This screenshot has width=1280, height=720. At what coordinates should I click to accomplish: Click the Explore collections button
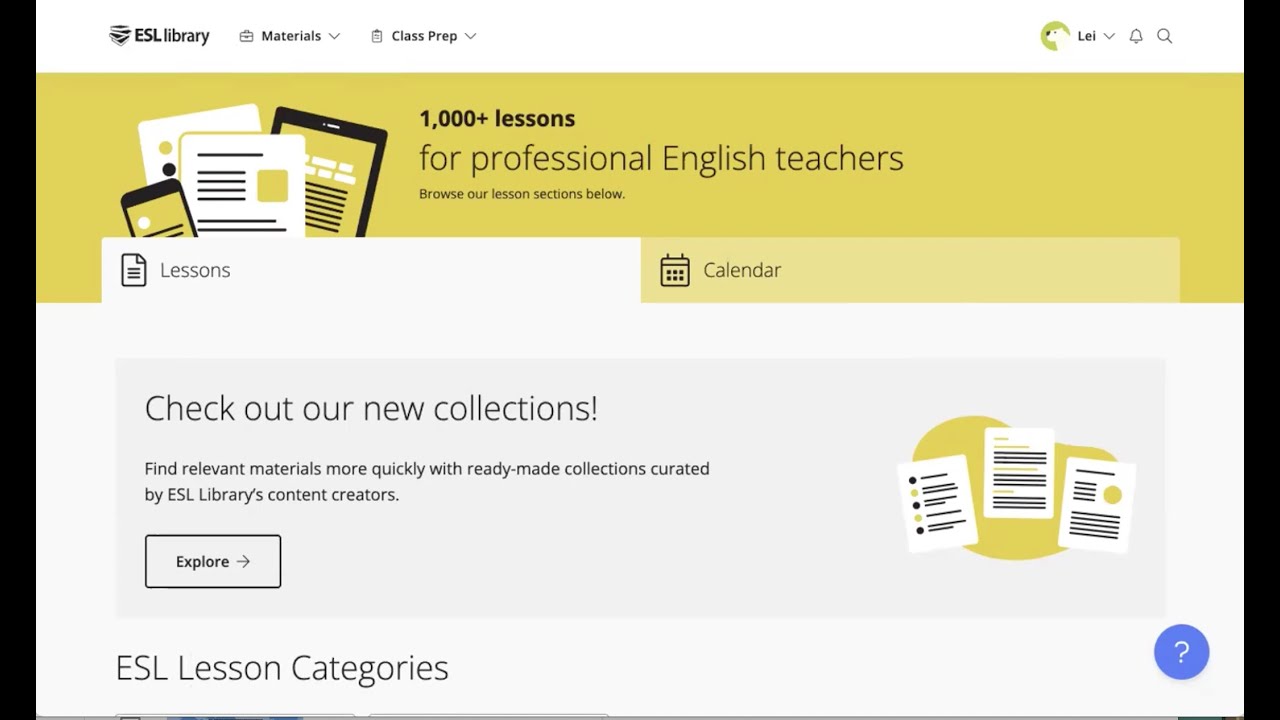[x=213, y=561]
